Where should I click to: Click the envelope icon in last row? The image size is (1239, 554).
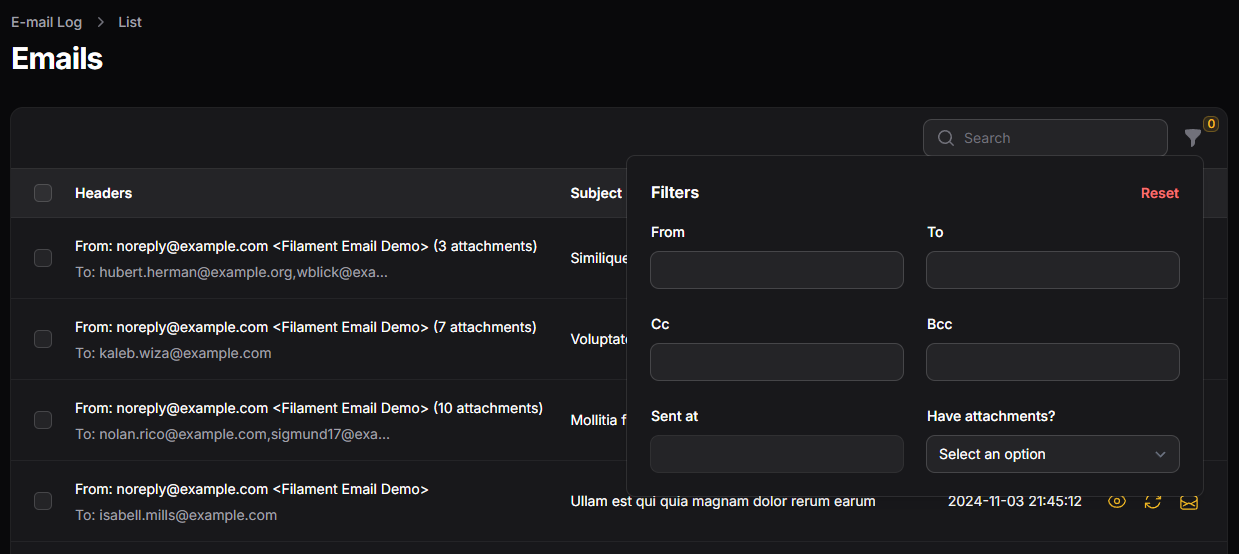click(1189, 501)
